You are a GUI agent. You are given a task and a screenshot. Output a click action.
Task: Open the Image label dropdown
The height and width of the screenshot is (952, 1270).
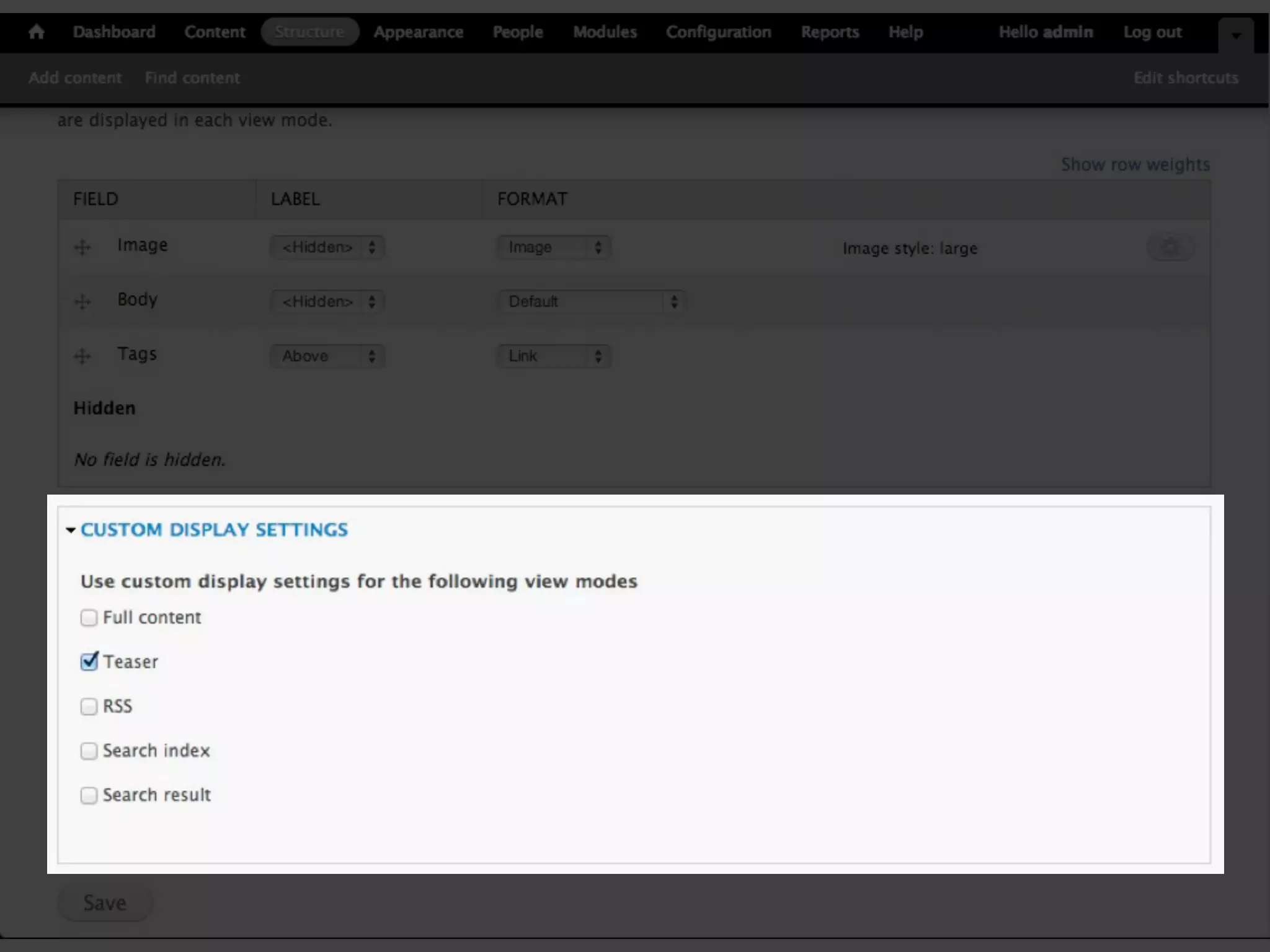[x=327, y=247]
